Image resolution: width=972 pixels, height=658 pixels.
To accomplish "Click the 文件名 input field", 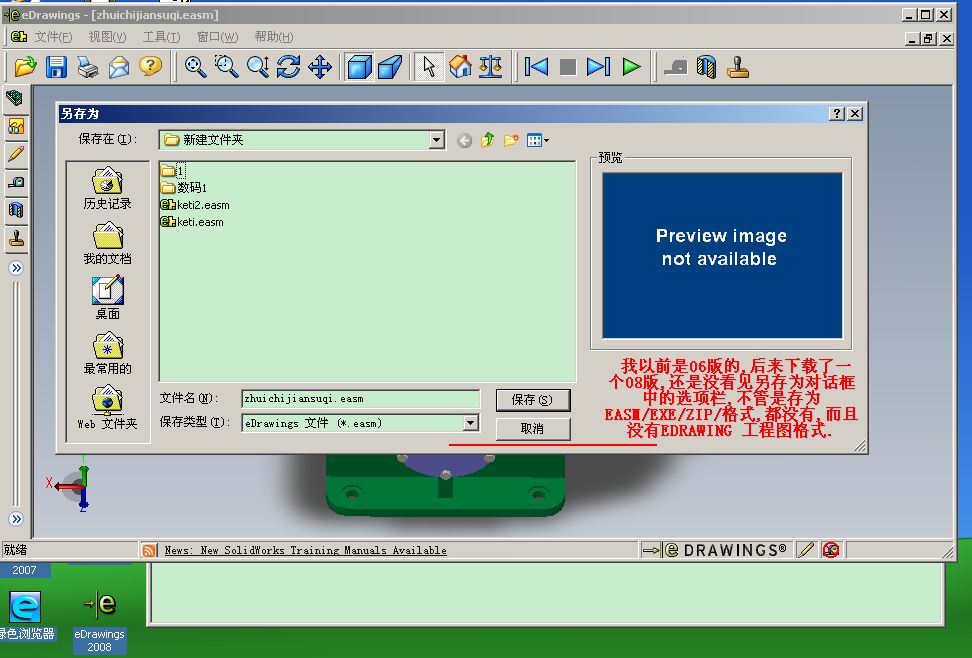I will click(x=360, y=399).
